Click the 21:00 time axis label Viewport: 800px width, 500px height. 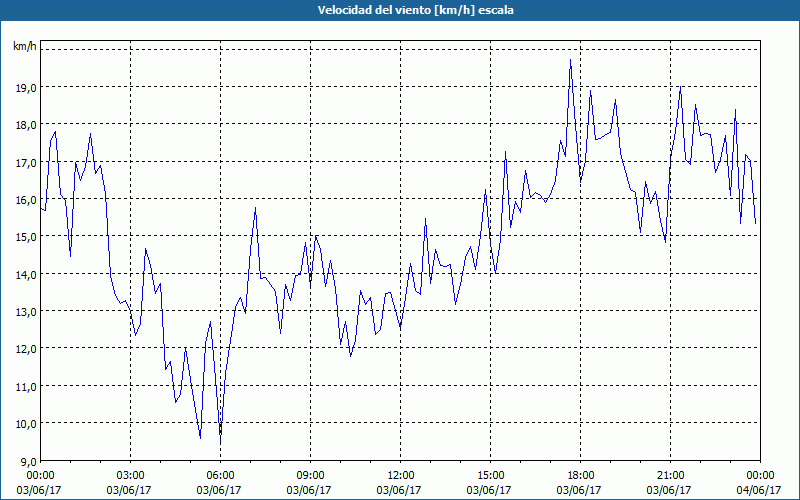(x=670, y=476)
